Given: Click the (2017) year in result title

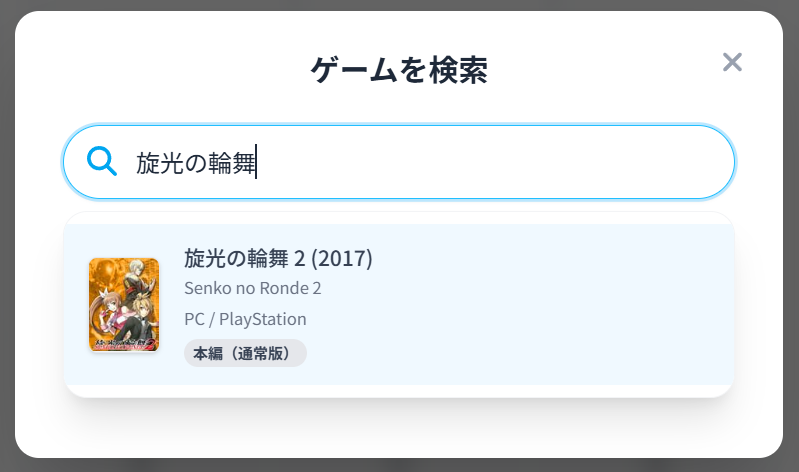Looking at the screenshot, I should click(x=342, y=258).
